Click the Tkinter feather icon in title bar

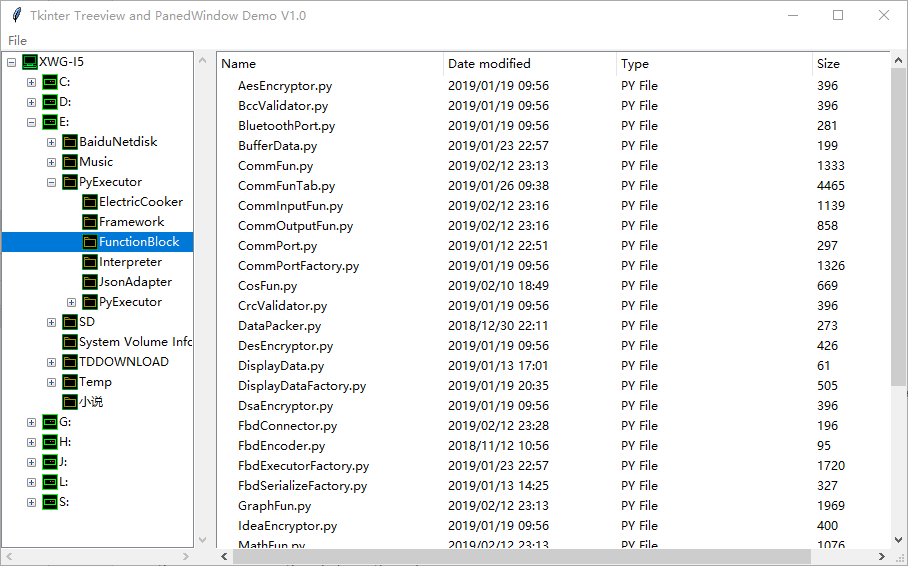point(17,15)
